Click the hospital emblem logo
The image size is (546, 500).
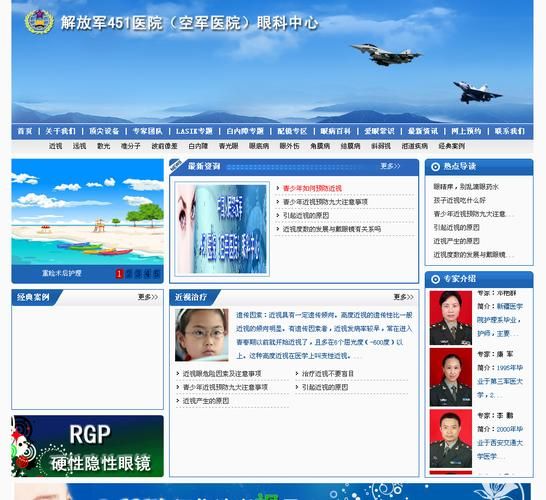pyautogui.click(x=39, y=22)
